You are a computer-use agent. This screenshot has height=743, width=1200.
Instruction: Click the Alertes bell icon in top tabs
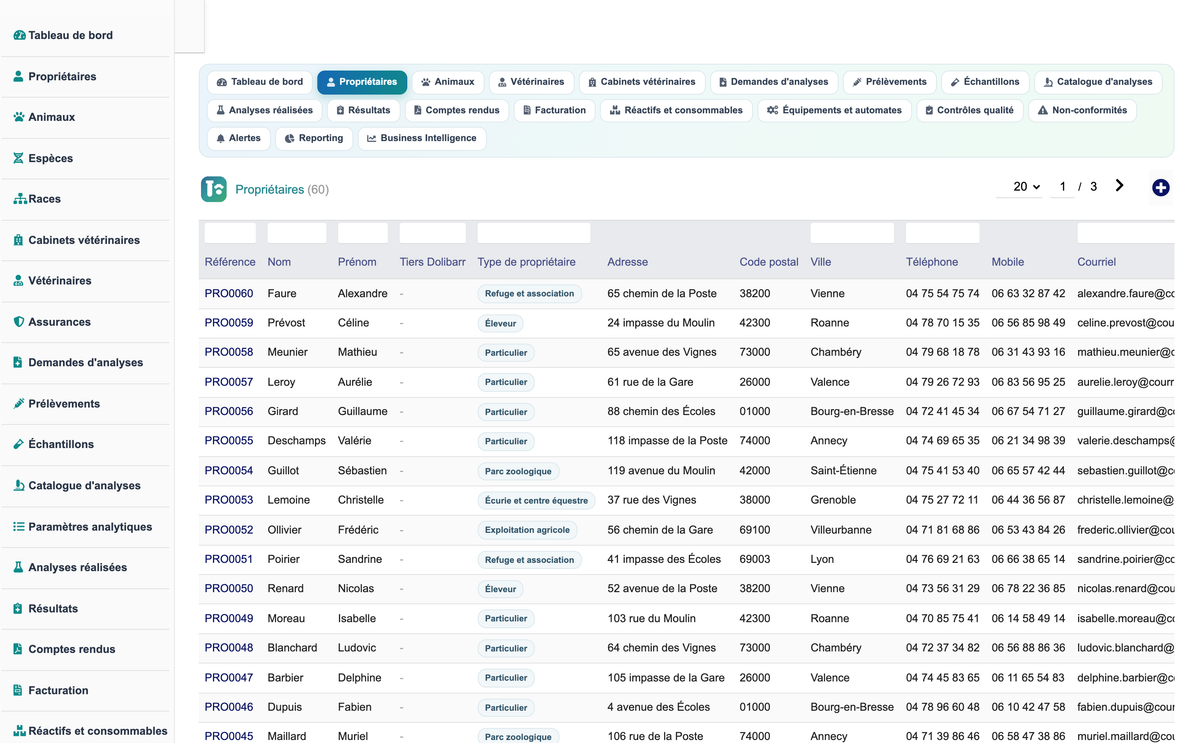pyautogui.click(x=221, y=139)
